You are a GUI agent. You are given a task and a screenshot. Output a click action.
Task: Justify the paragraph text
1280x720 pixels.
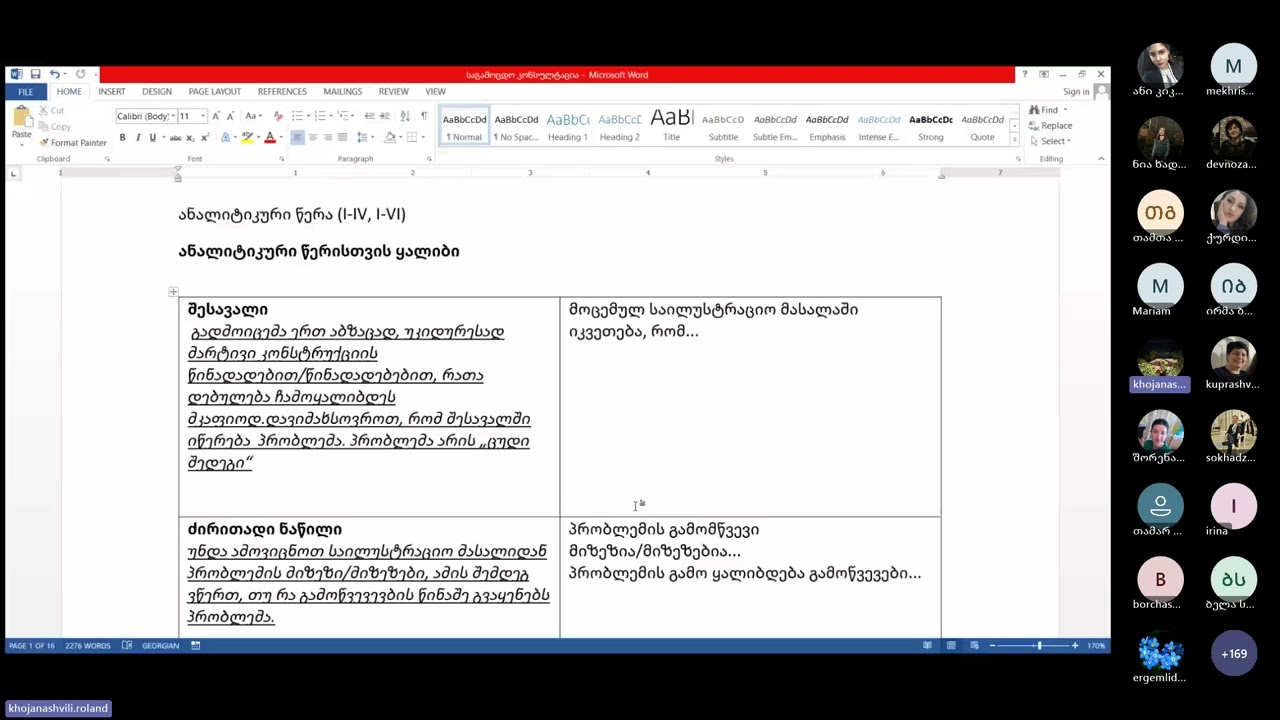[342, 138]
